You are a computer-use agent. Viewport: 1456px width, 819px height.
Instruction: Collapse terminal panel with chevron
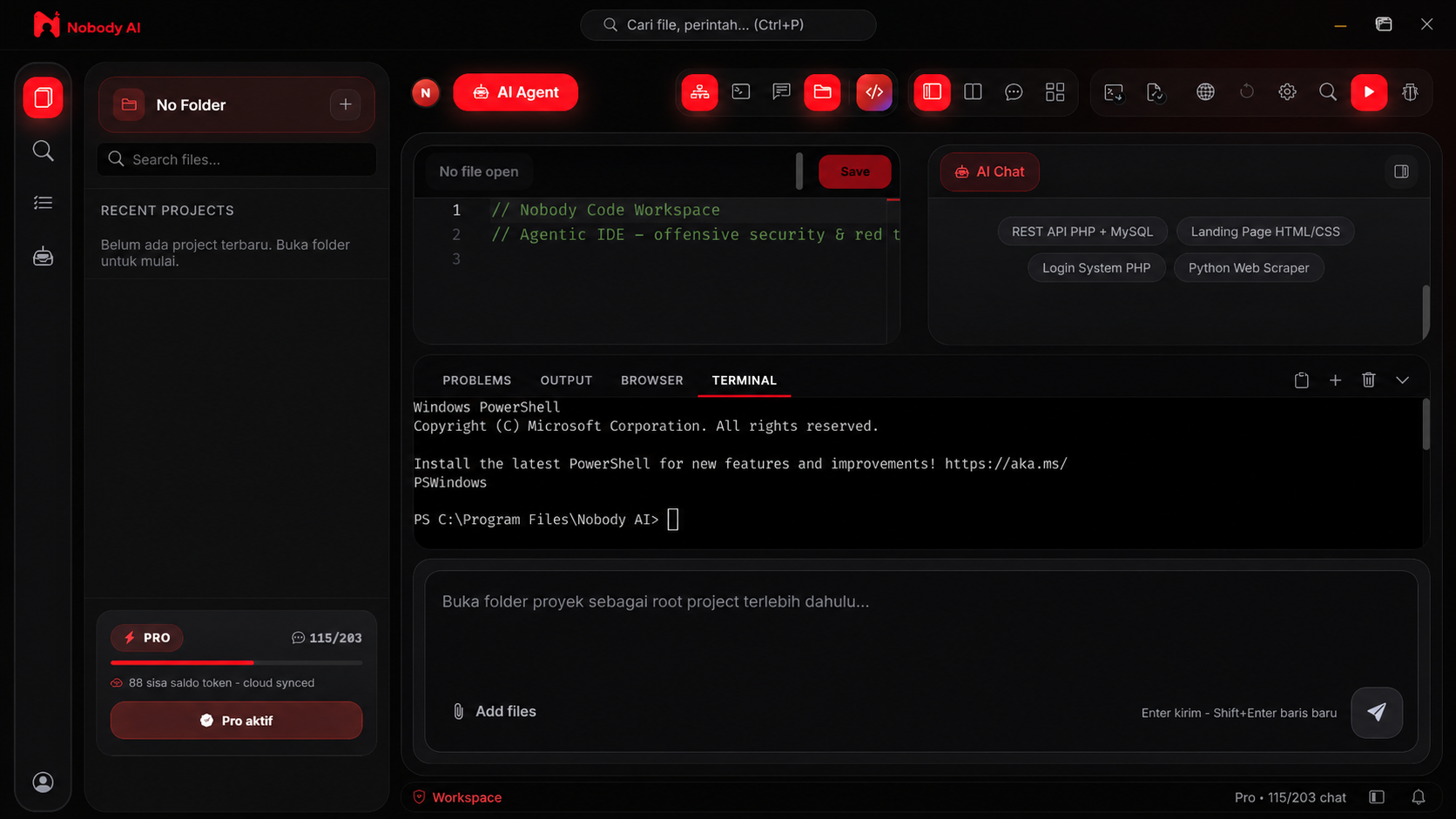pyautogui.click(x=1402, y=380)
